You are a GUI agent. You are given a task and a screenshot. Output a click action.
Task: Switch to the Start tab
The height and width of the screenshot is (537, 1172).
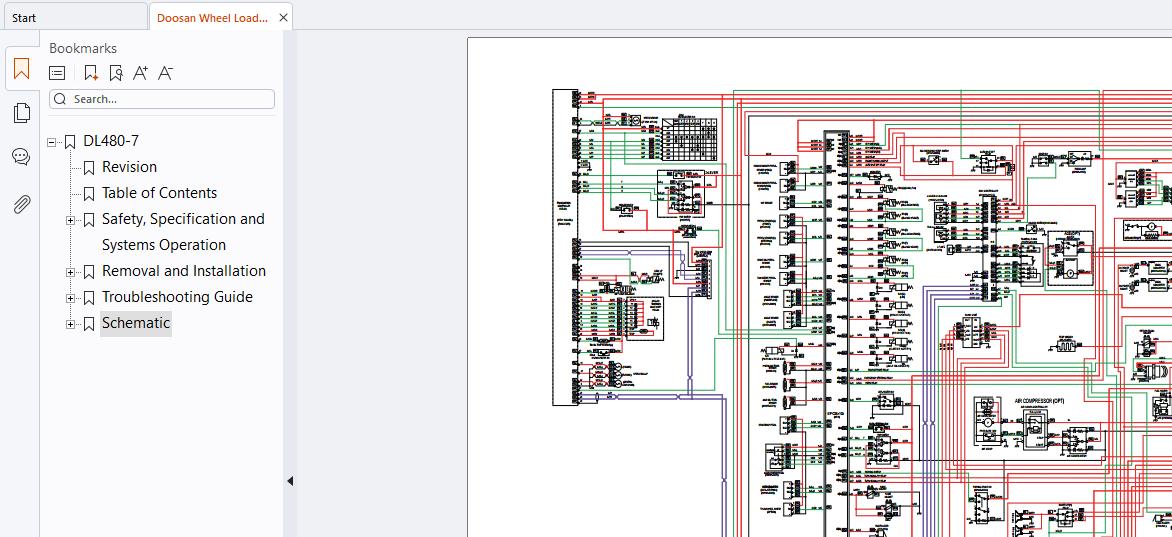coord(24,17)
